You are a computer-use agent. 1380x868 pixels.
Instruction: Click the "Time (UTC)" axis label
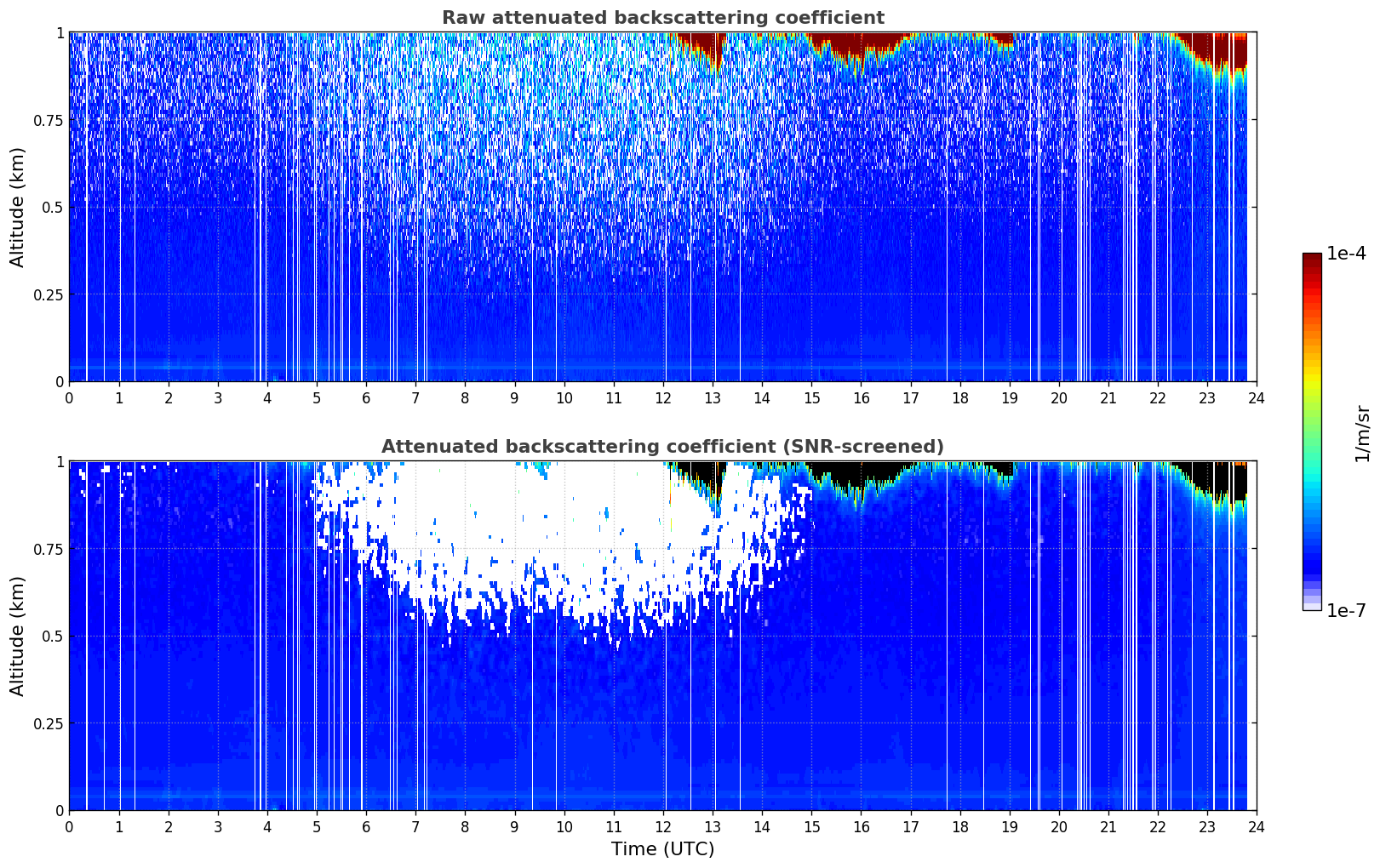(x=662, y=849)
